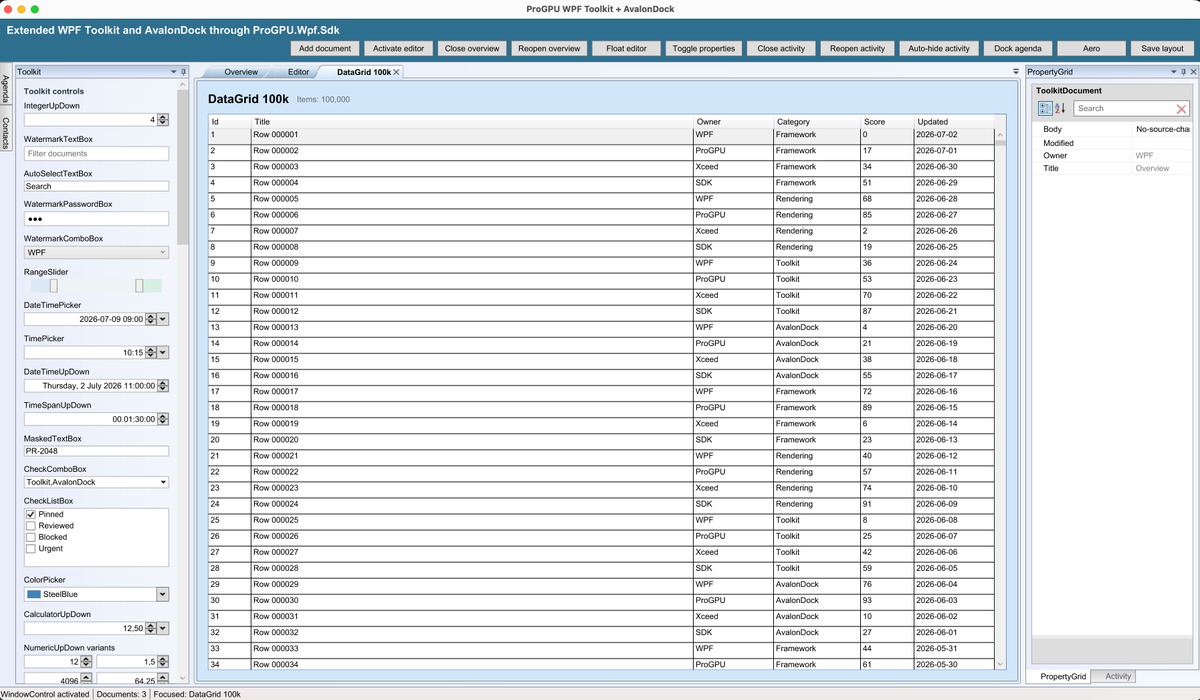Click the TimePicker spinner buttons
Image resolution: width=1200 pixels, height=700 pixels.
click(151, 352)
